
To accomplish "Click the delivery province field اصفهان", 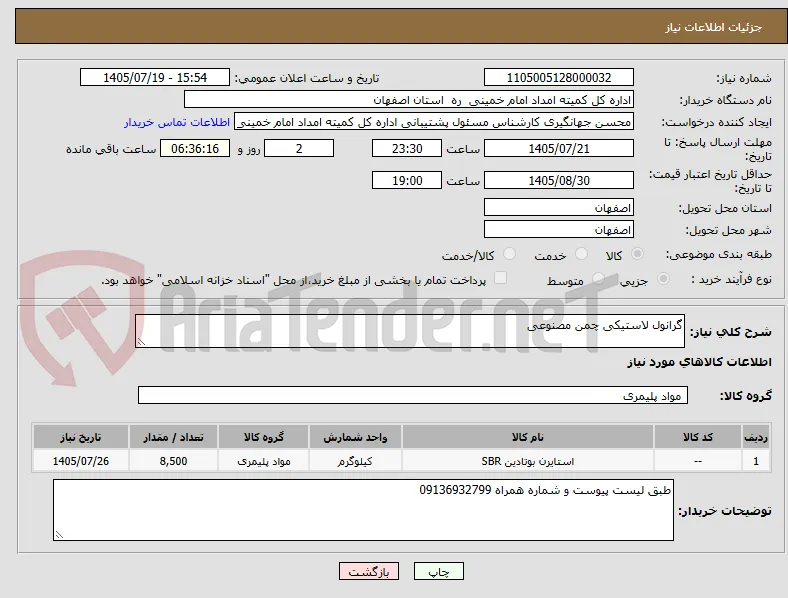I will tap(558, 208).
